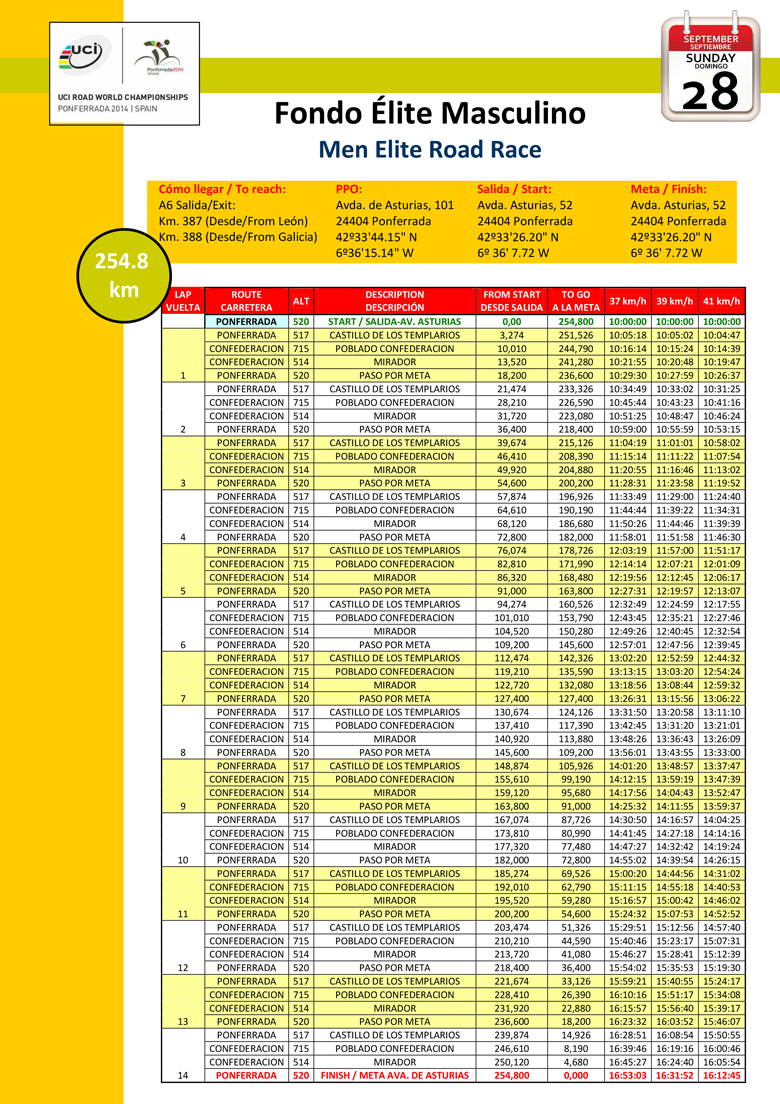
Task: Click the time '13:26:31' in lap 7
Action: pyautogui.click(x=628, y=698)
